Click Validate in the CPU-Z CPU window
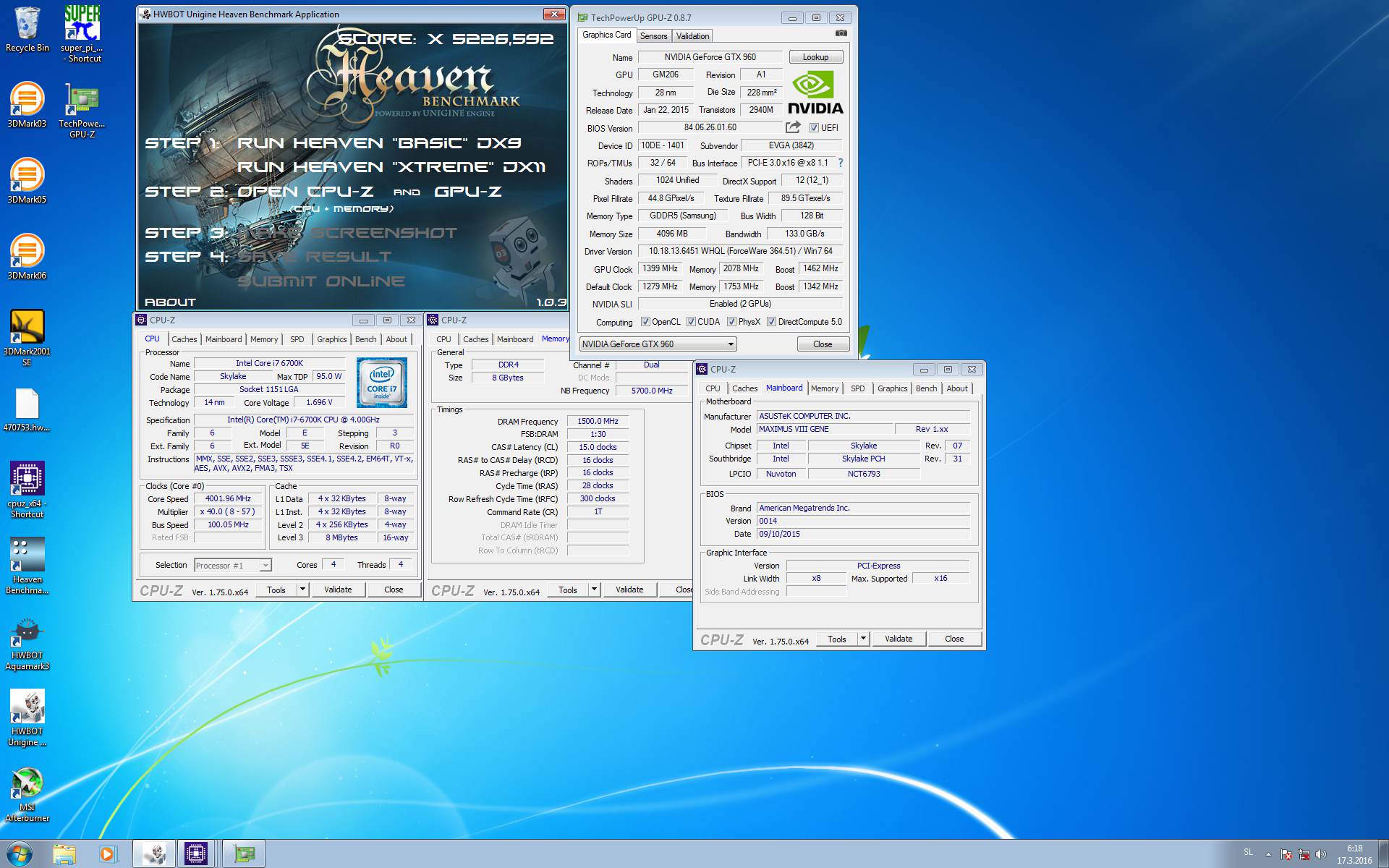Screen dimensions: 1389x868 (338, 590)
